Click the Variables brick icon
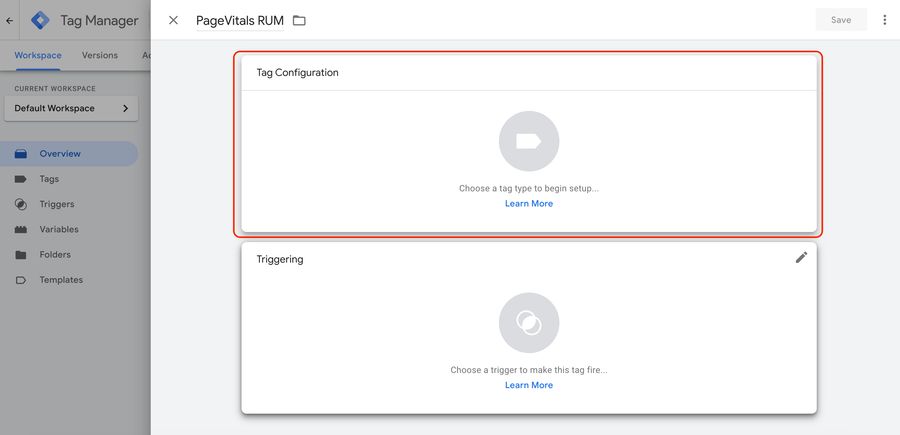 click(21, 230)
